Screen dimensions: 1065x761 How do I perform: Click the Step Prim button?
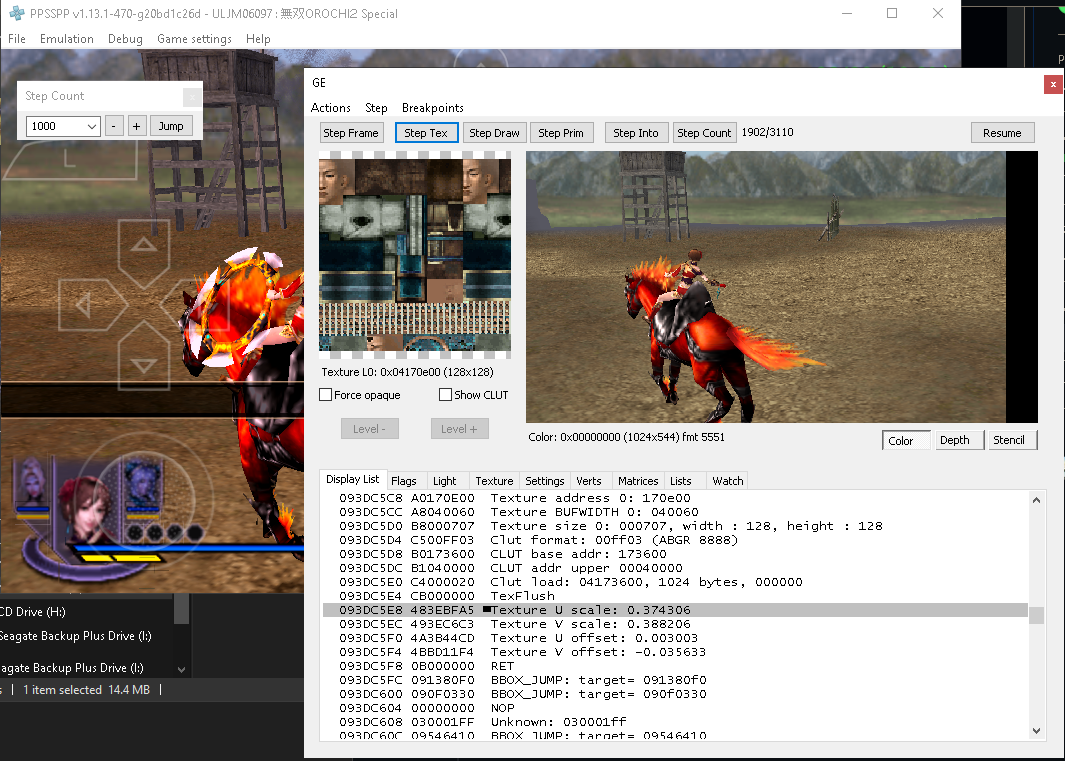561,132
